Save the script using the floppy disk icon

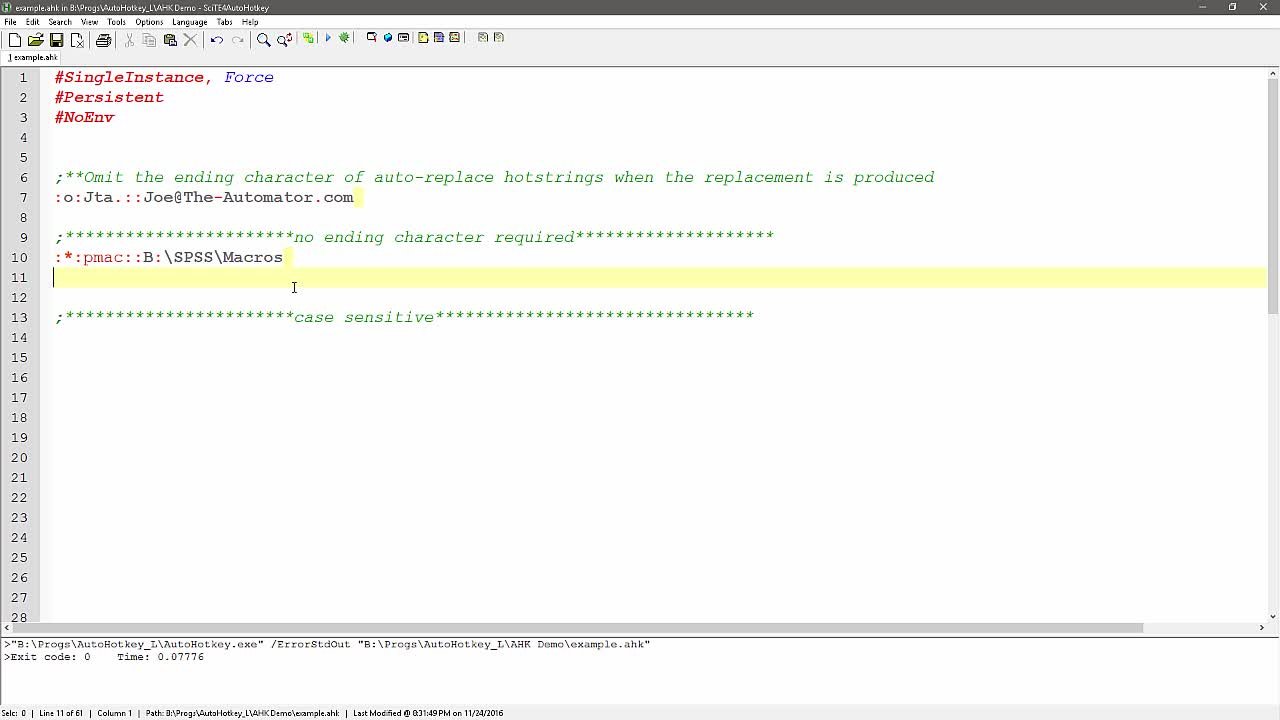[56, 40]
